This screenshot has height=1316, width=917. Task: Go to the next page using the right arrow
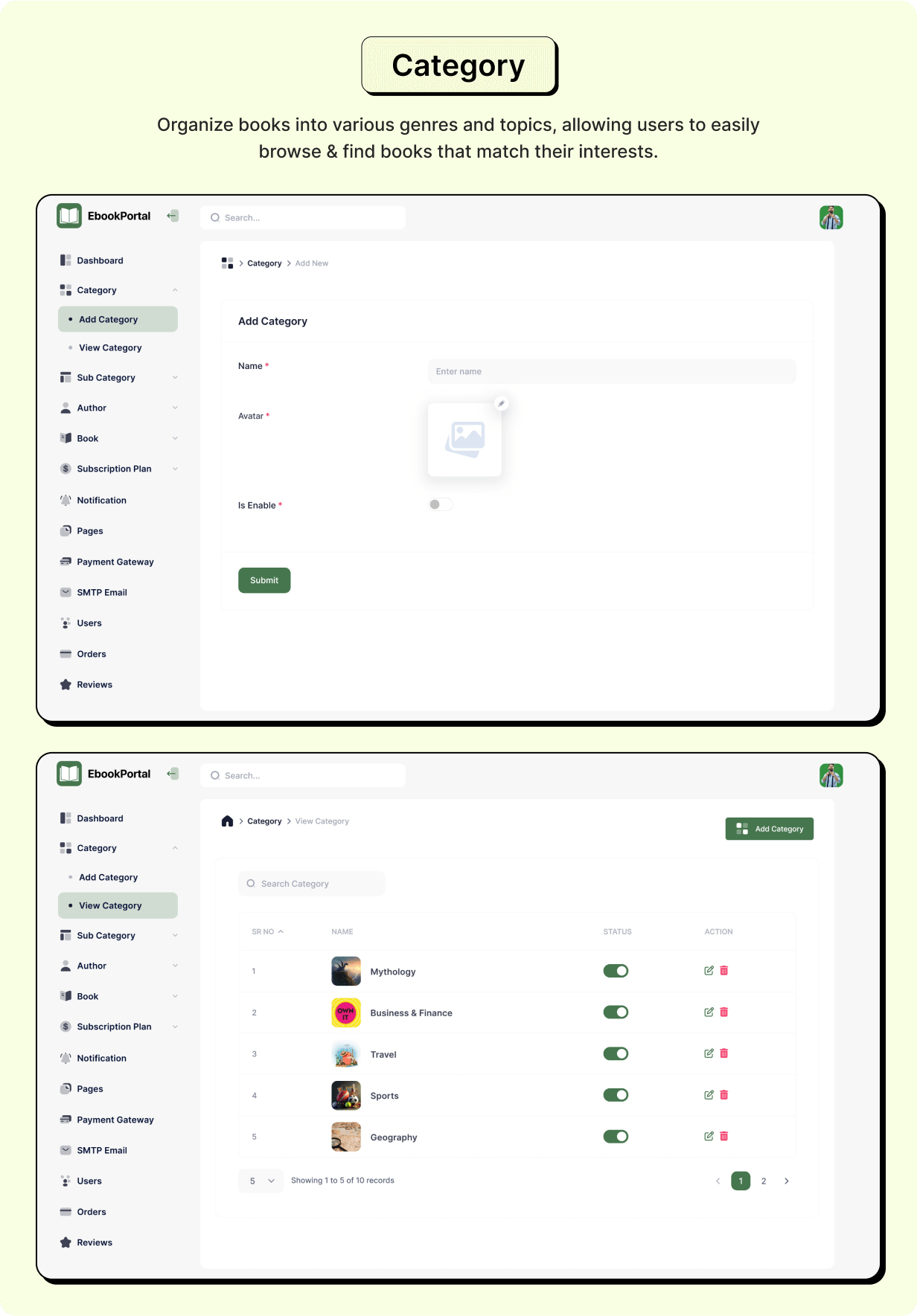coord(787,1181)
